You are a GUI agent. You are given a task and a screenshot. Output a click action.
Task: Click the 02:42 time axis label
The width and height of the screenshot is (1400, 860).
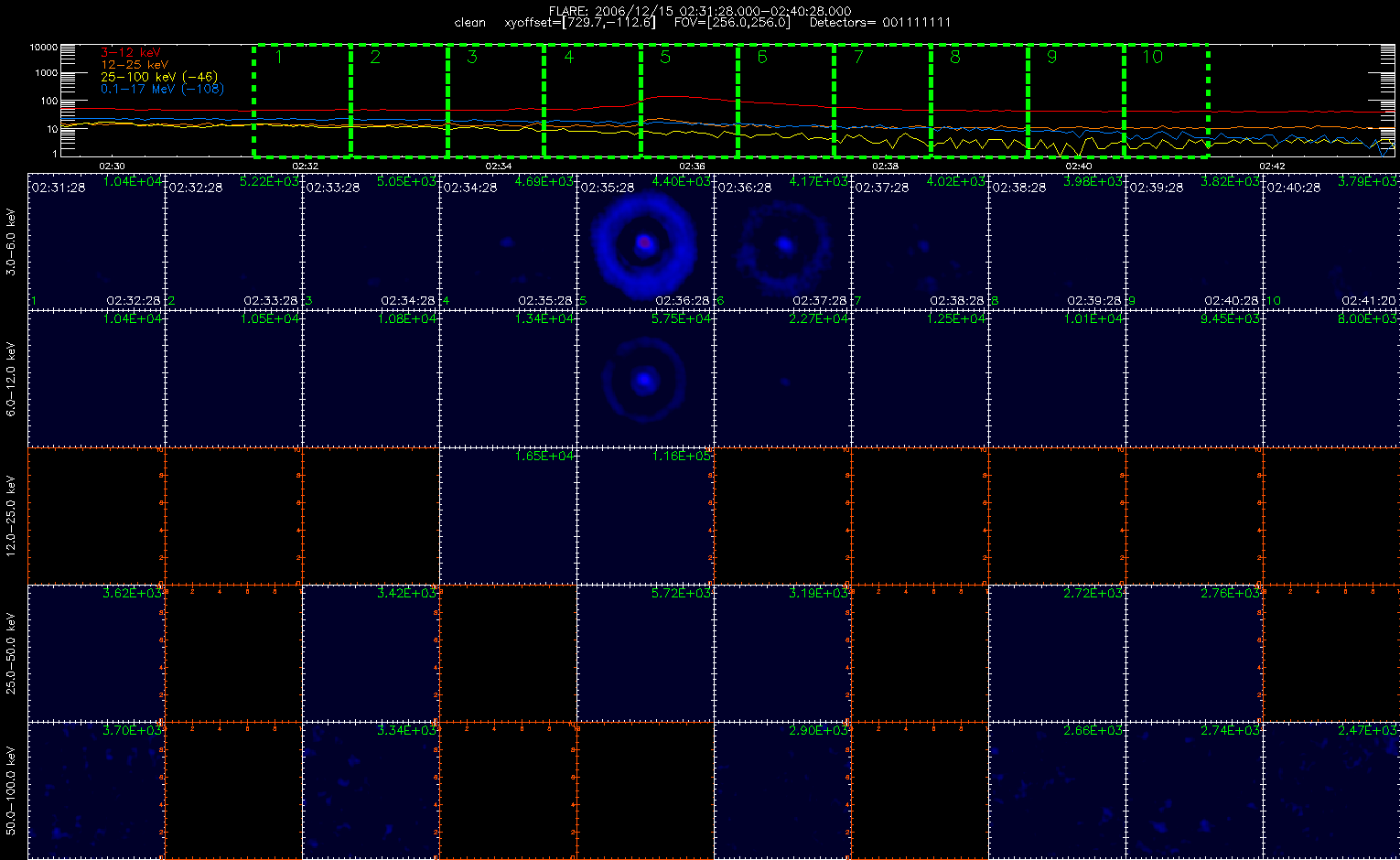pos(1273,166)
